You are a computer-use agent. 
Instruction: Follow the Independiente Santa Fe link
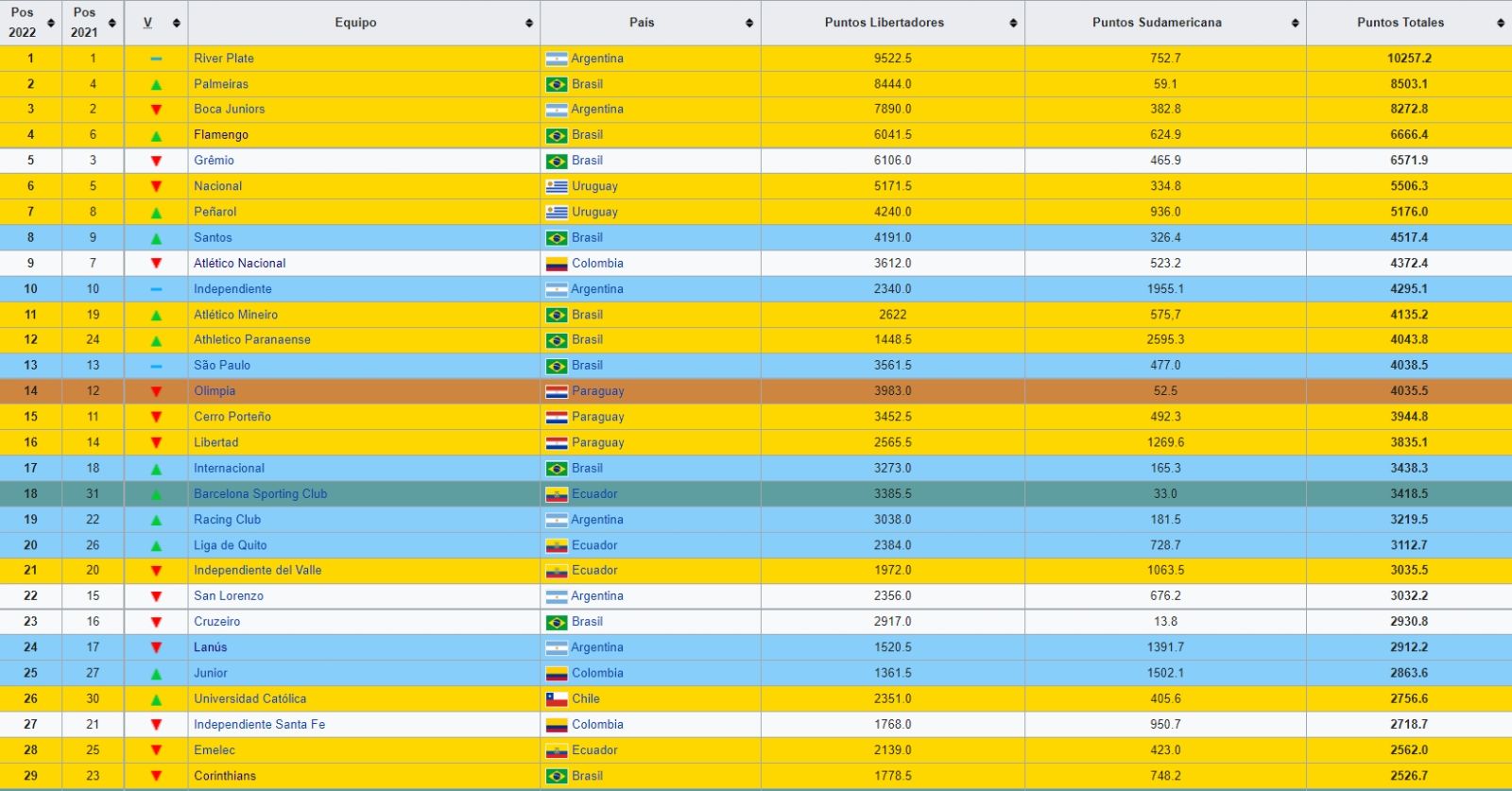coord(260,725)
